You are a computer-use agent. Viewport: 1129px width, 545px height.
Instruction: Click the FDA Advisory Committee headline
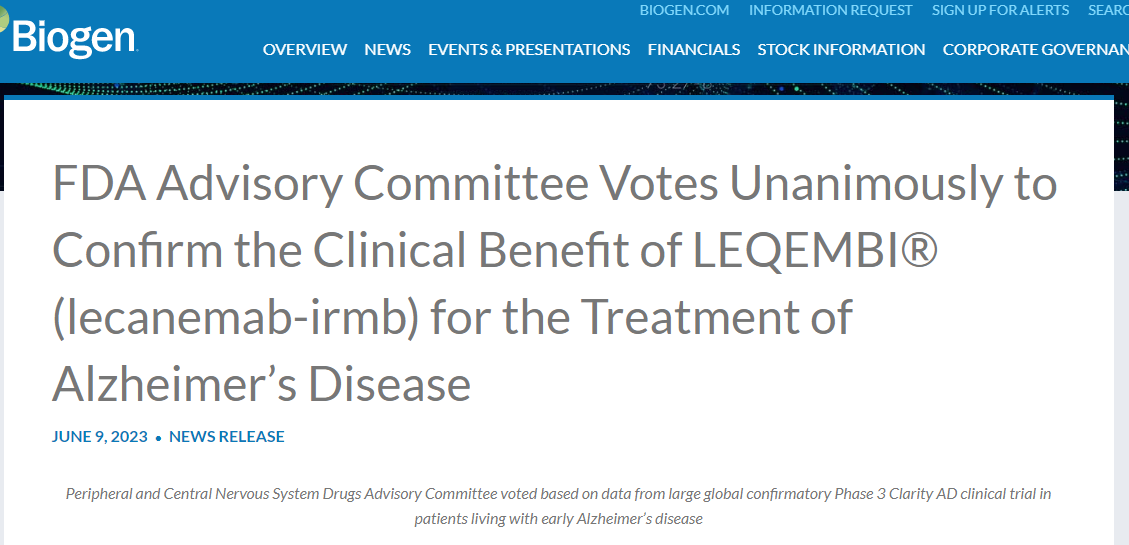(x=554, y=184)
